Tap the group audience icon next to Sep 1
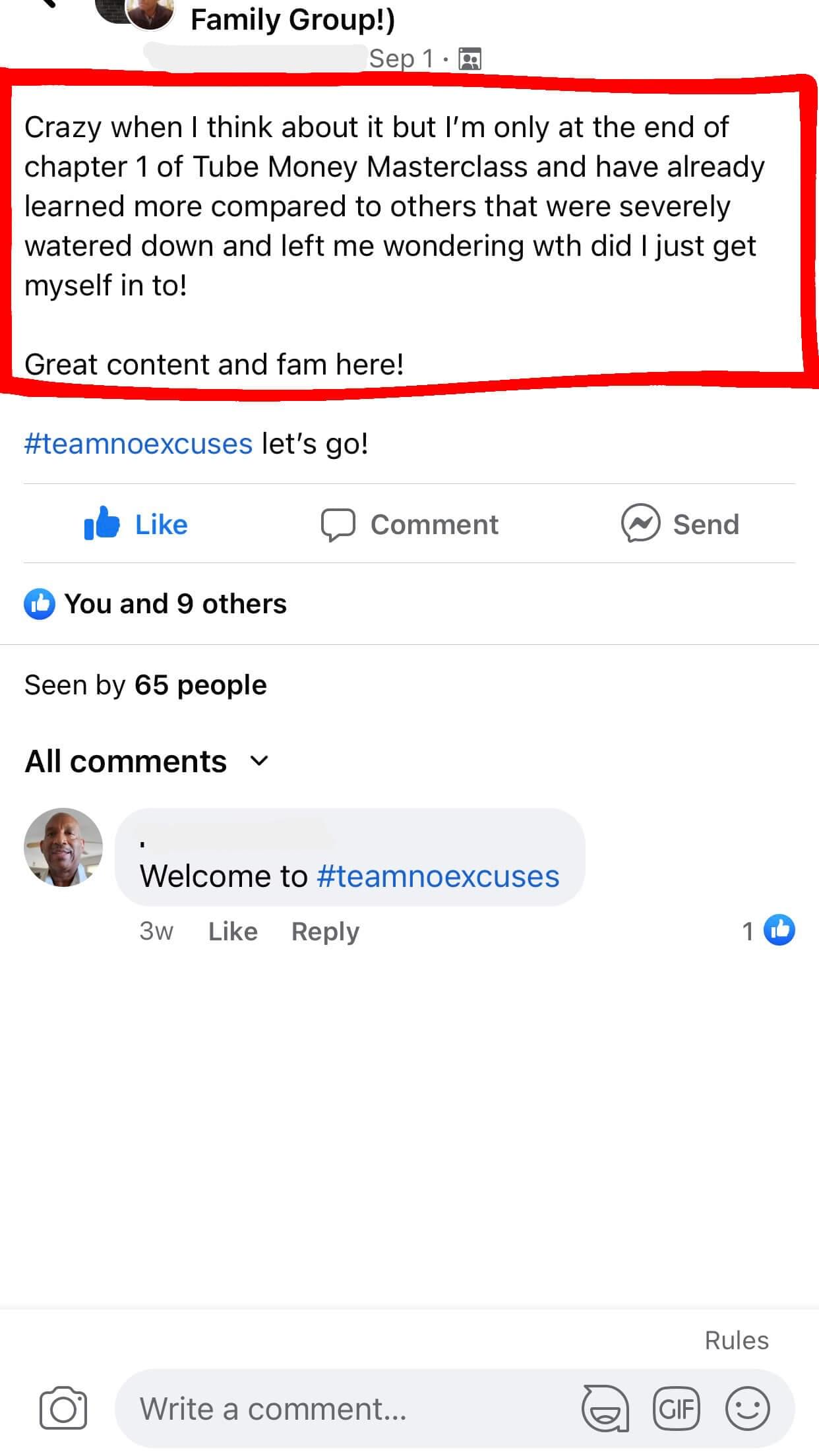Image resolution: width=819 pixels, height=1456 pixels. click(x=470, y=59)
